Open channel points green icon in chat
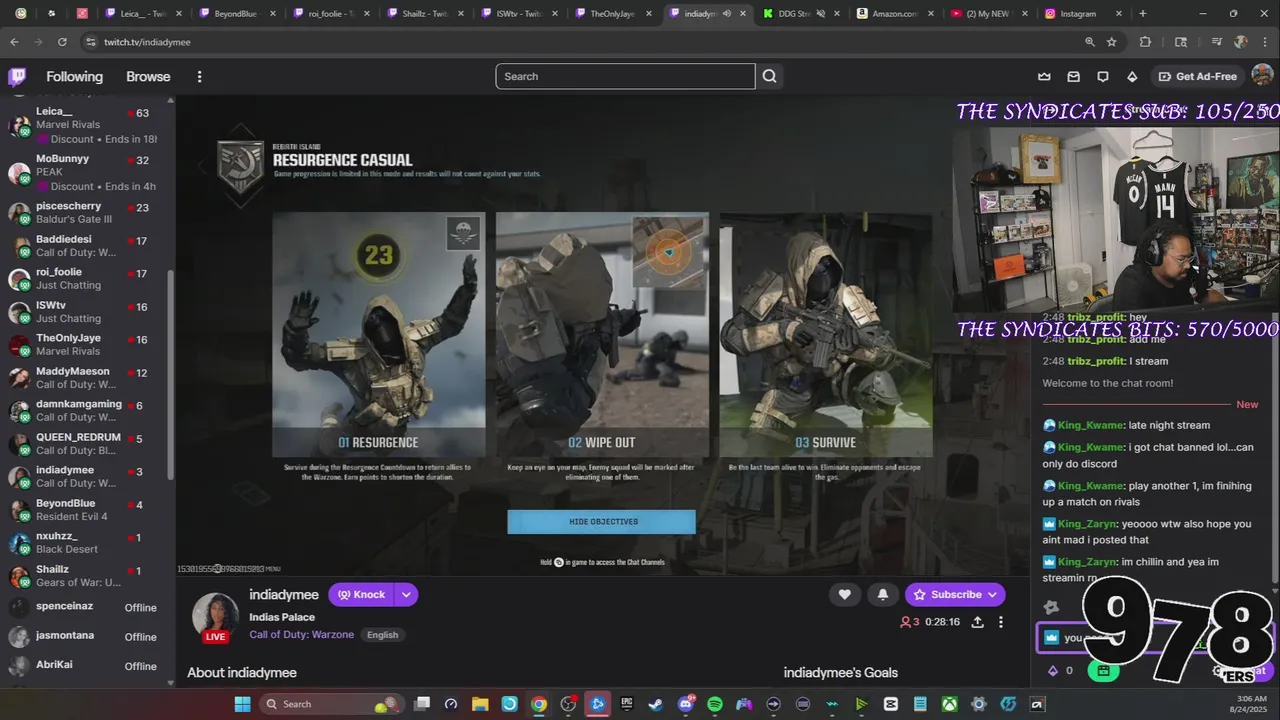This screenshot has height=720, width=1280. tap(1103, 671)
